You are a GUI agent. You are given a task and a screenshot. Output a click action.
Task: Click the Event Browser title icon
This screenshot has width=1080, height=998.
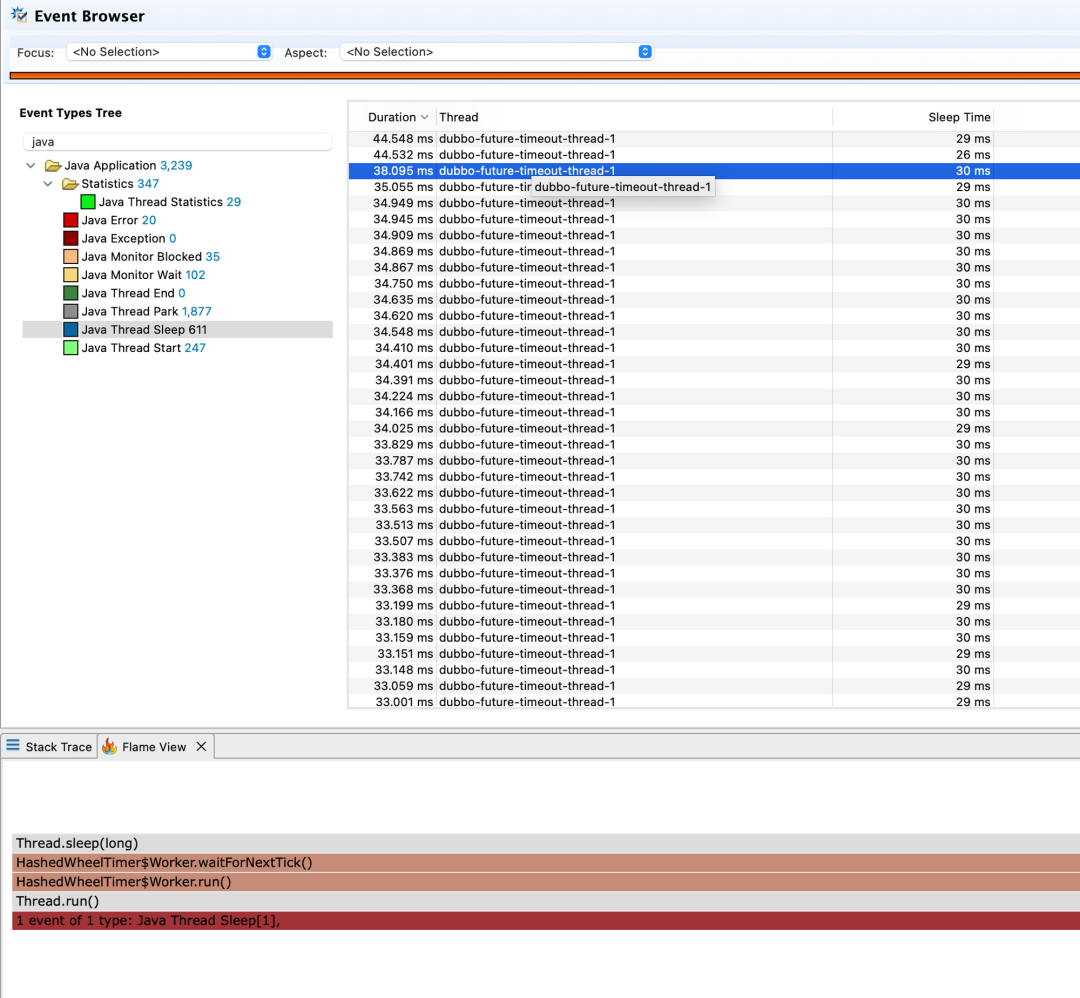(x=19, y=14)
